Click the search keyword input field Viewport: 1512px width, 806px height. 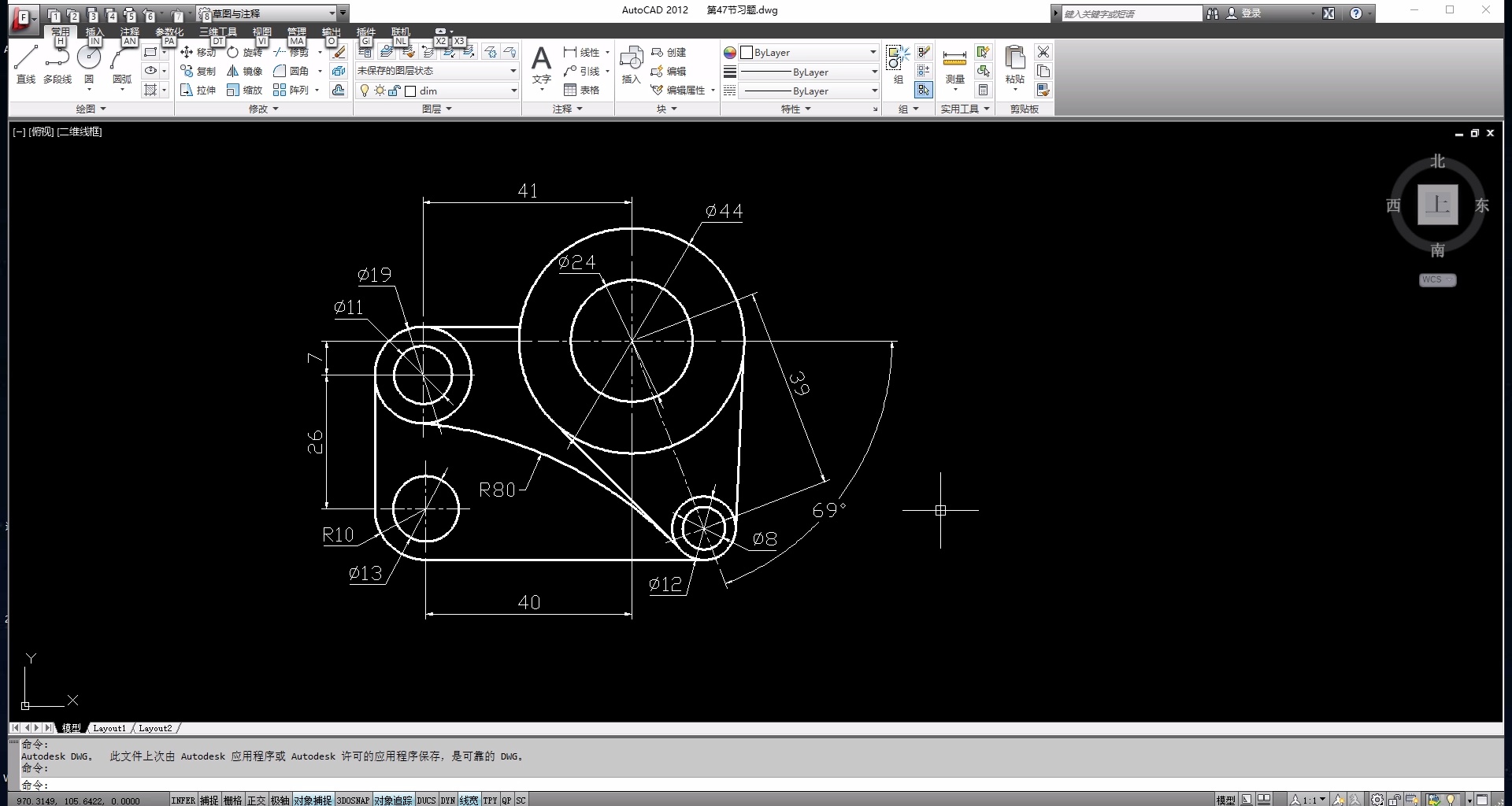[x=1131, y=13]
